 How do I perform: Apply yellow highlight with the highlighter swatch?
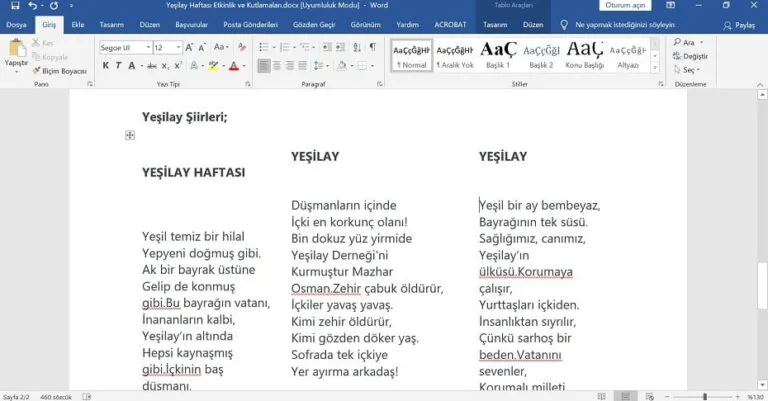click(x=213, y=66)
